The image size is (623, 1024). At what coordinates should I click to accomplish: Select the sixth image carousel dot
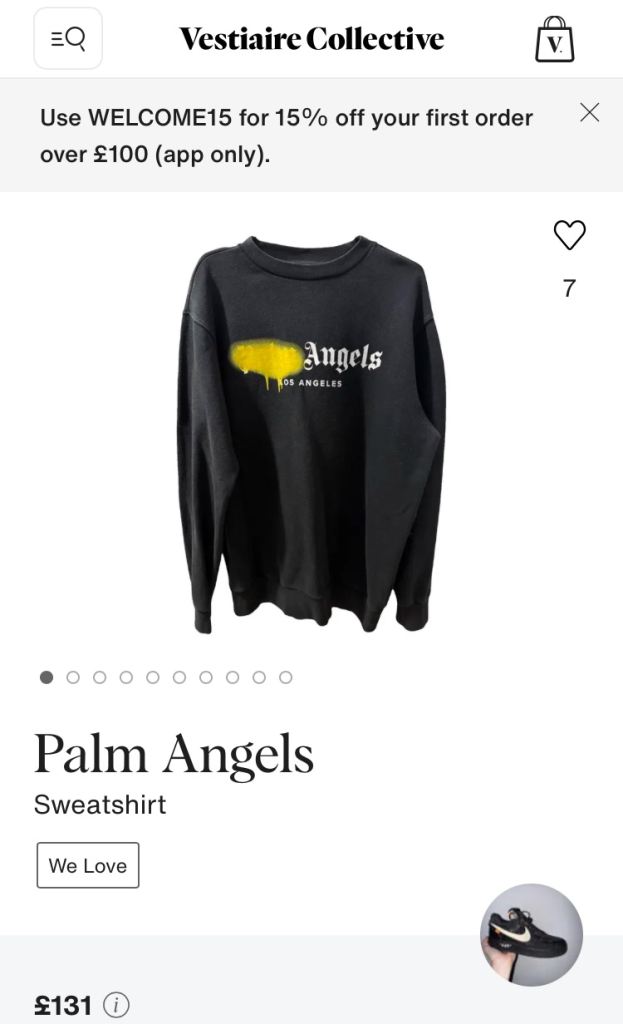click(179, 677)
